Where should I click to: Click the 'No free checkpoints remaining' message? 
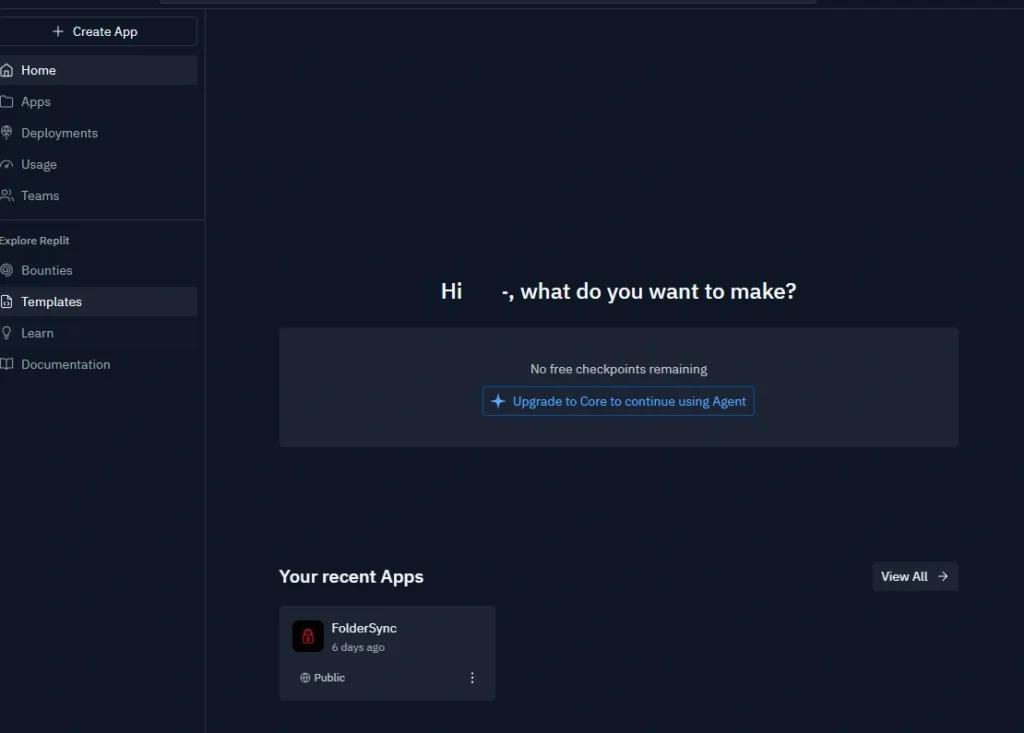click(618, 369)
